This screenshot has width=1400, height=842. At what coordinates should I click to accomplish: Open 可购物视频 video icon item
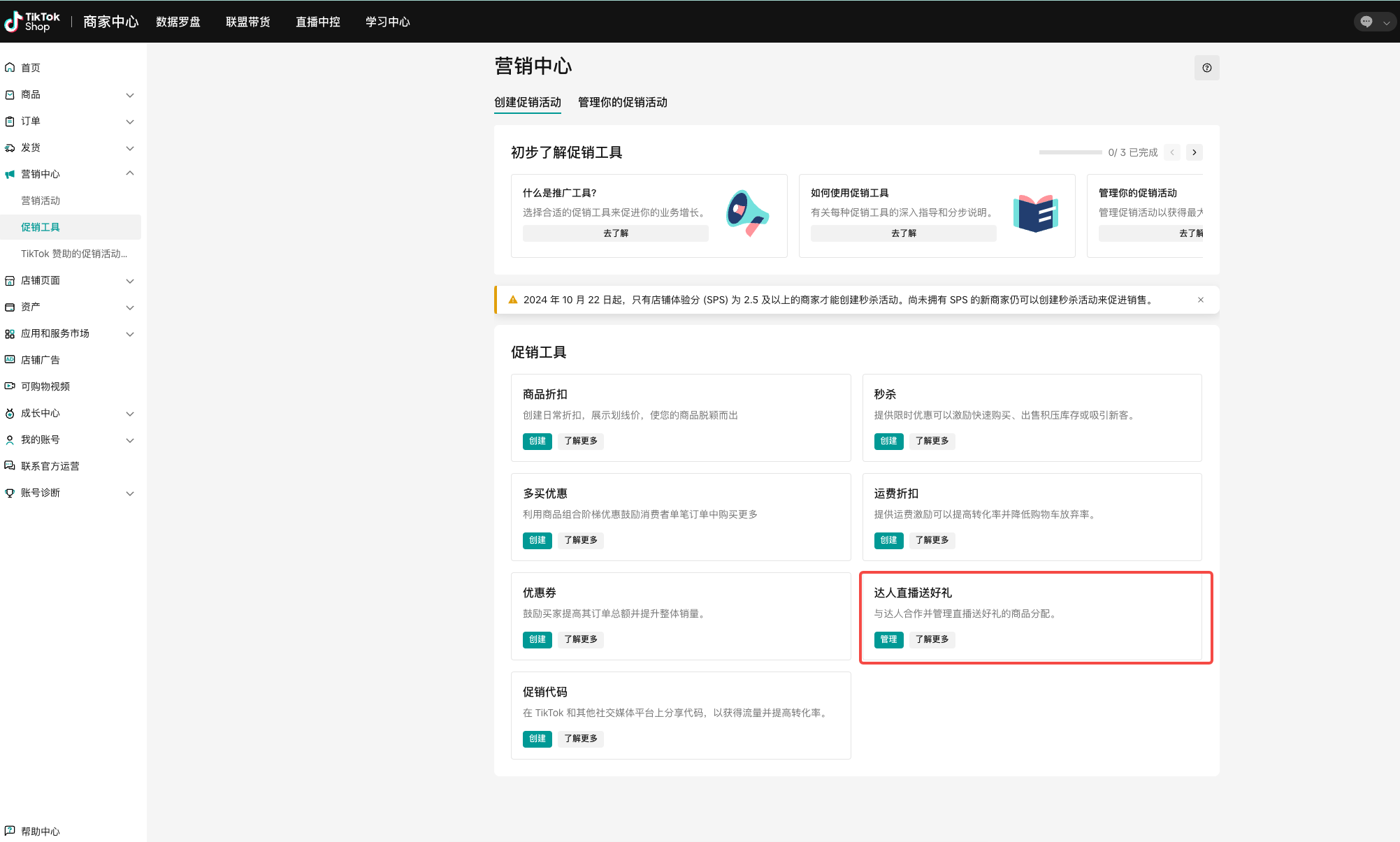coord(10,386)
